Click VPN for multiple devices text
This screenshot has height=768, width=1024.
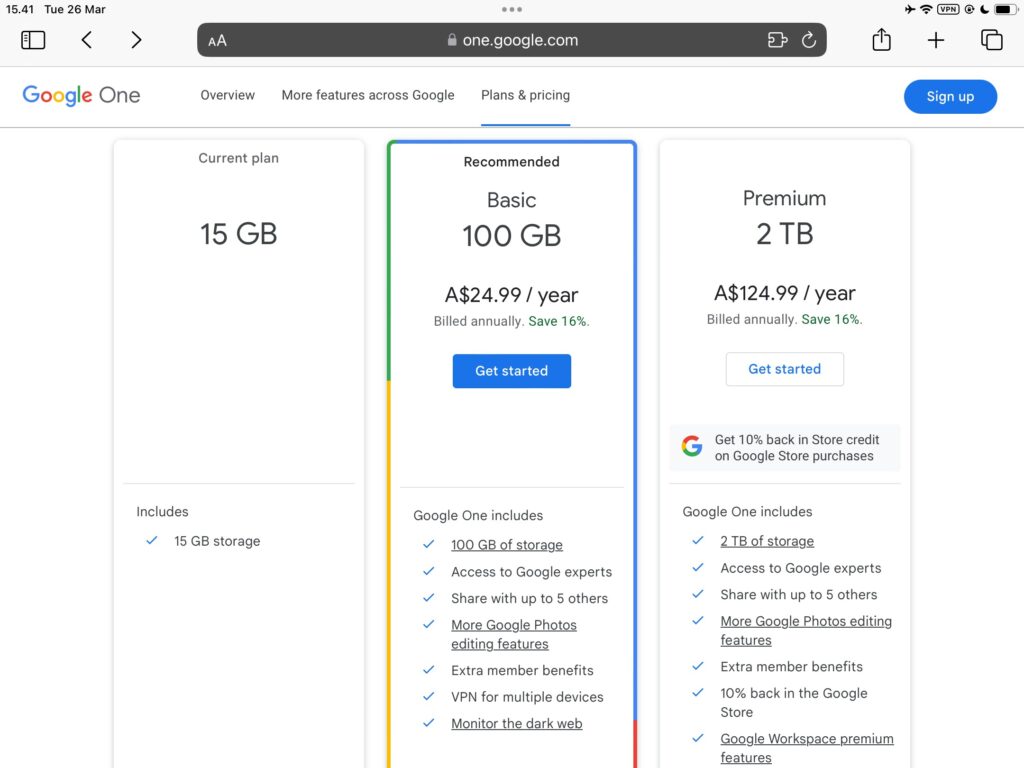[527, 697]
